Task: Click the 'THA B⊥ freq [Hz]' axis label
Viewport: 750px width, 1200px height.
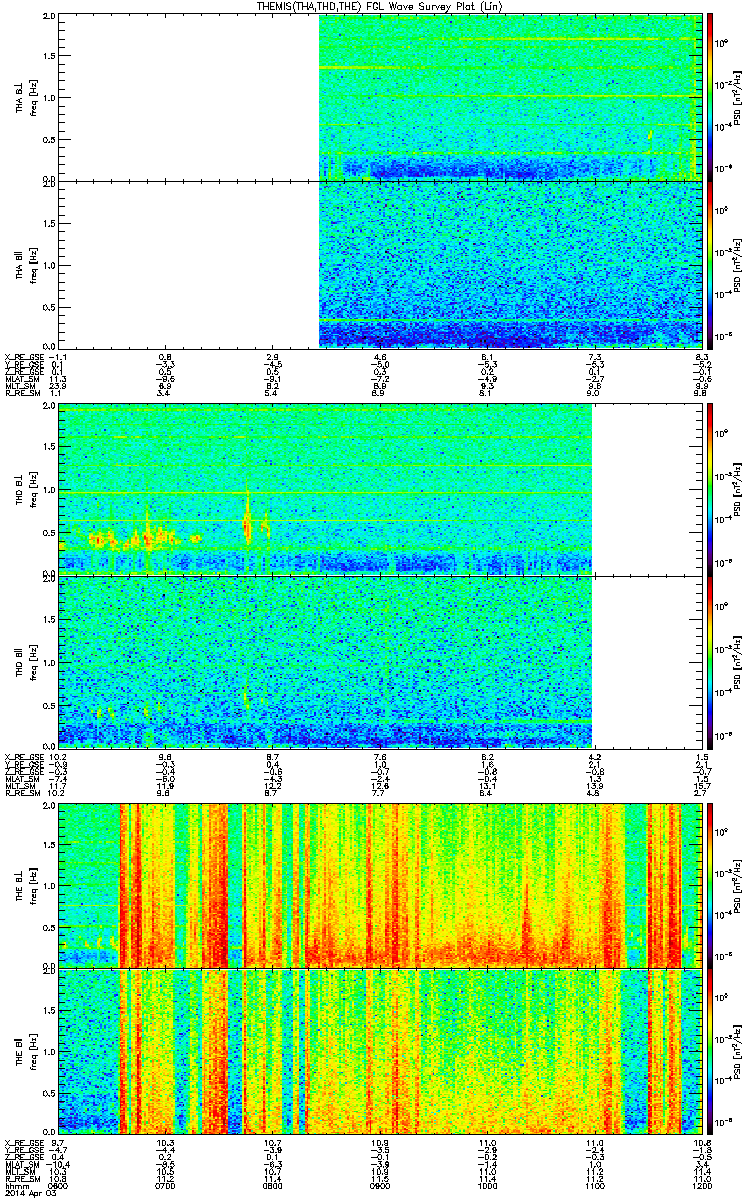Action: (24, 98)
